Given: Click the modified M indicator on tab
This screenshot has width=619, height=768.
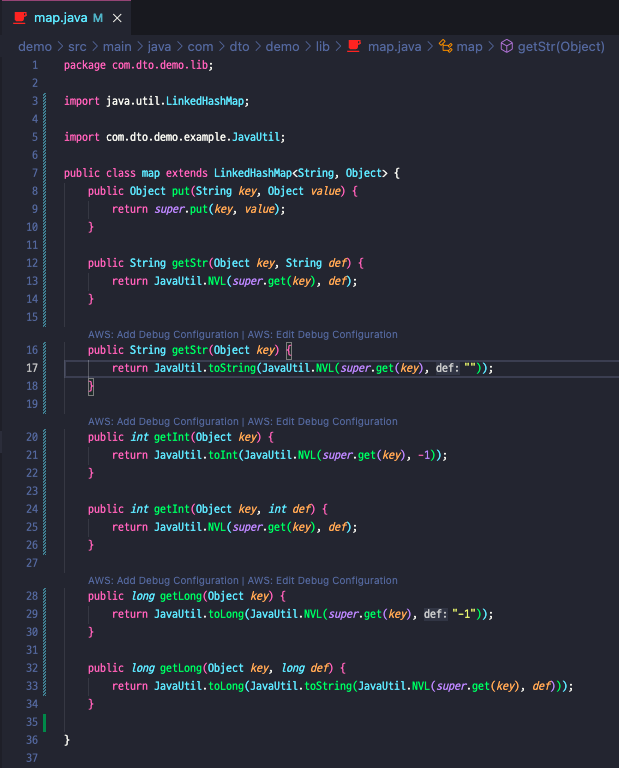Looking at the screenshot, I should pos(98,18).
